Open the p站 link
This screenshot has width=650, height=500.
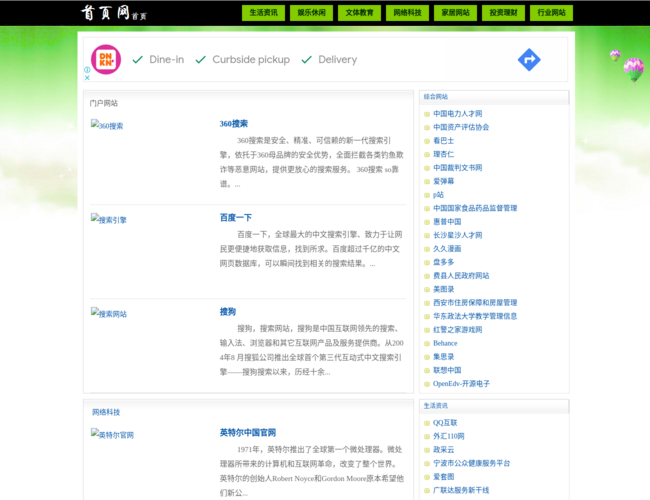tap(438, 195)
